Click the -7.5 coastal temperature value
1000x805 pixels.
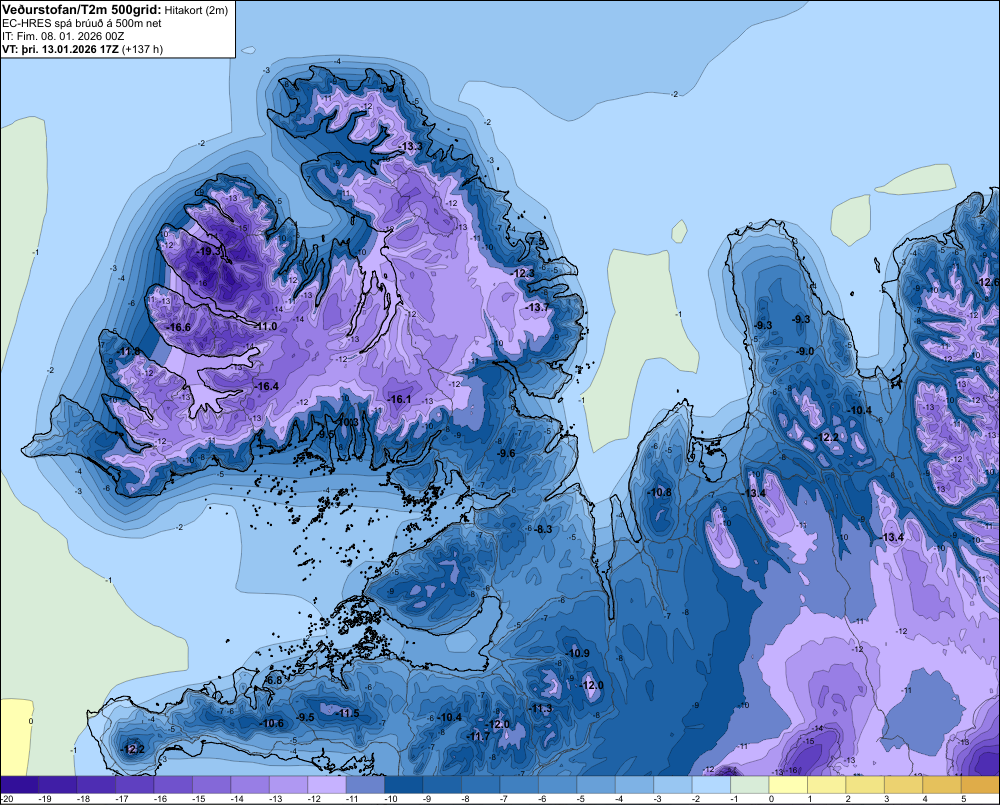pos(536,242)
